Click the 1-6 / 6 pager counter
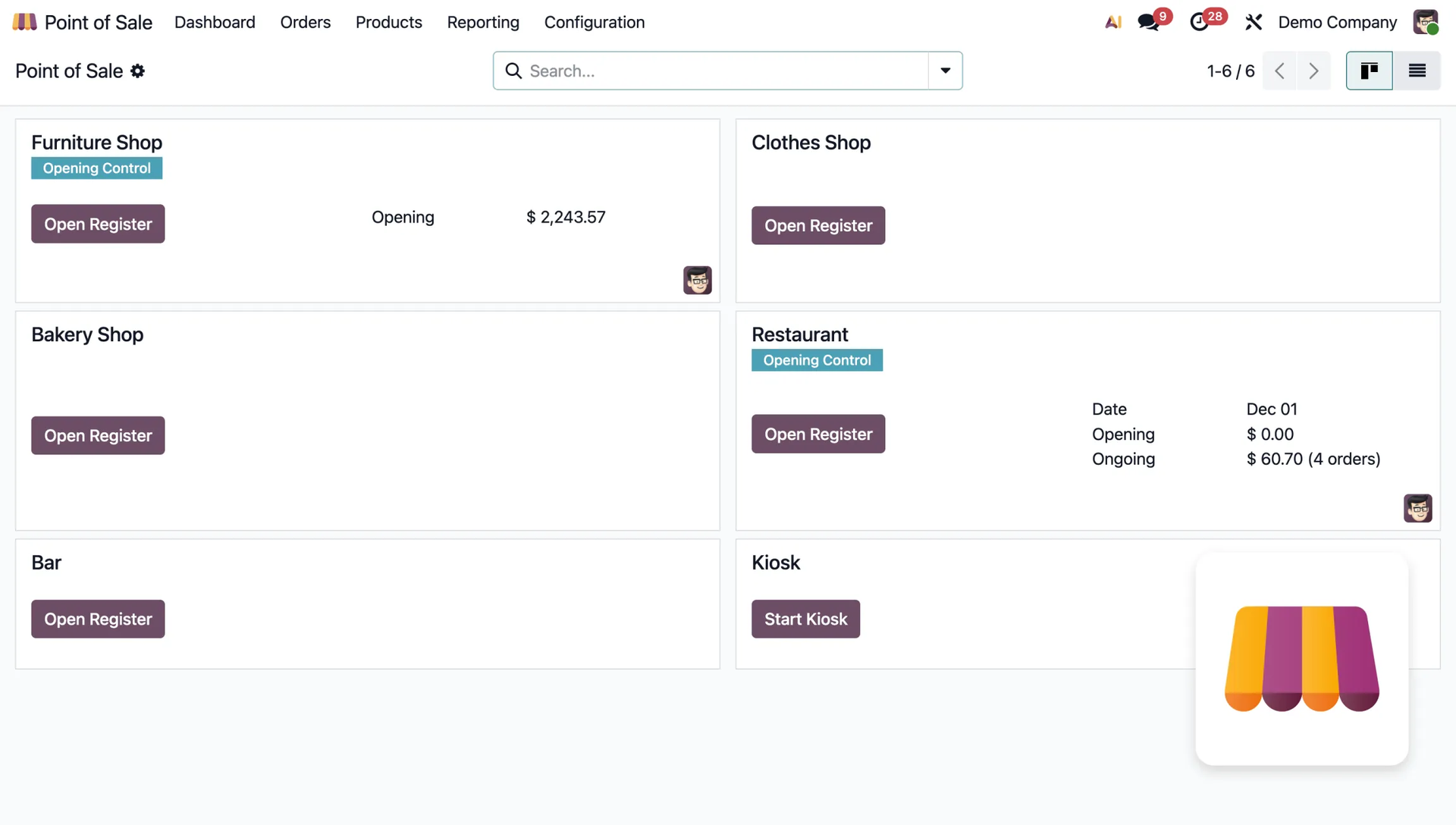This screenshot has height=825, width=1456. pos(1230,71)
